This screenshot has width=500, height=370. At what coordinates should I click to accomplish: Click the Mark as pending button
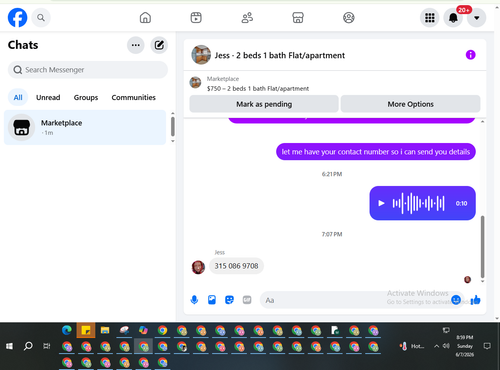tap(264, 104)
